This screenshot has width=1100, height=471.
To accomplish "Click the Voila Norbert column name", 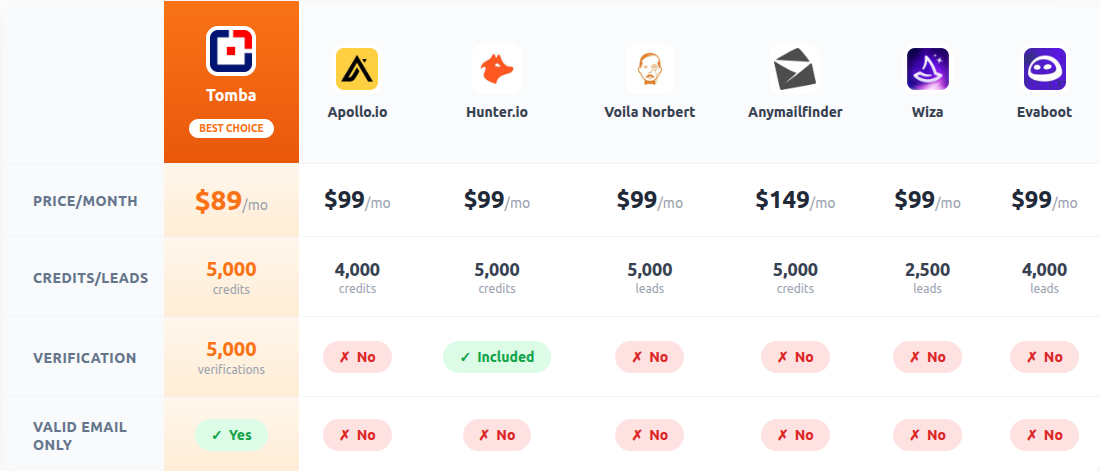I will (649, 112).
